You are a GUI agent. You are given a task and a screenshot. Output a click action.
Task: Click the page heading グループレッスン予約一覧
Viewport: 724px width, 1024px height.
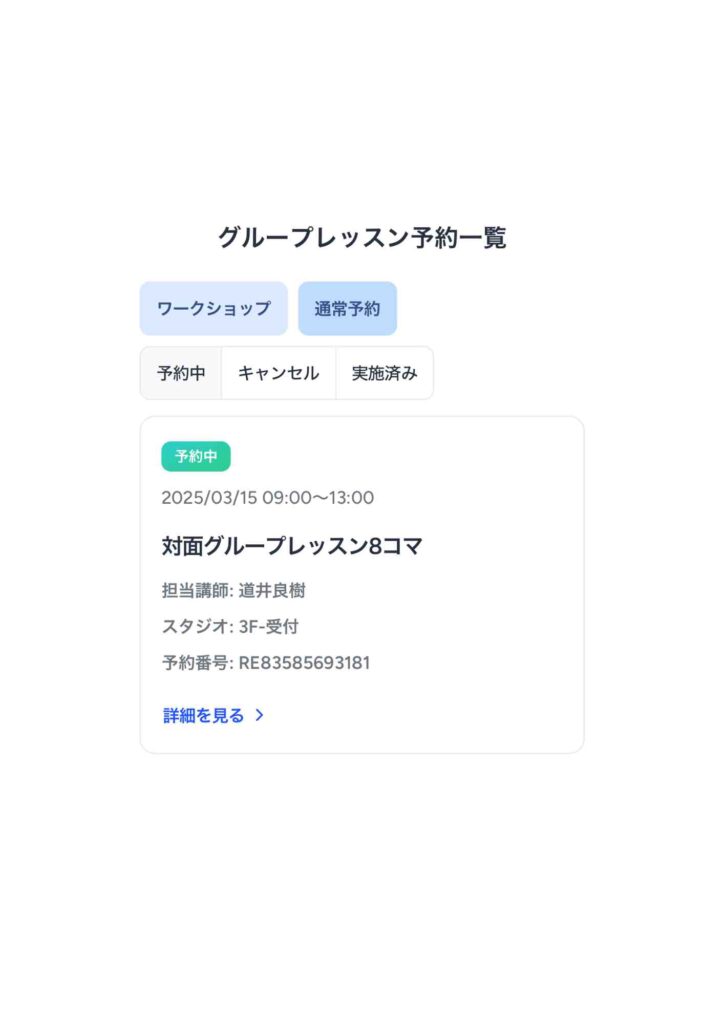(x=362, y=237)
